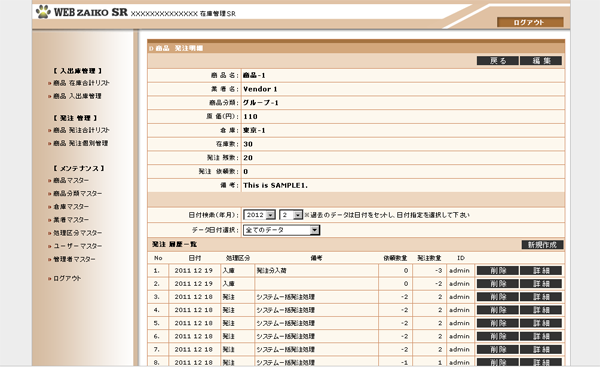Viewport: 600px width, 367px height.
Task: Go to ユーザーマスター in sidebar
Action: (x=77, y=246)
